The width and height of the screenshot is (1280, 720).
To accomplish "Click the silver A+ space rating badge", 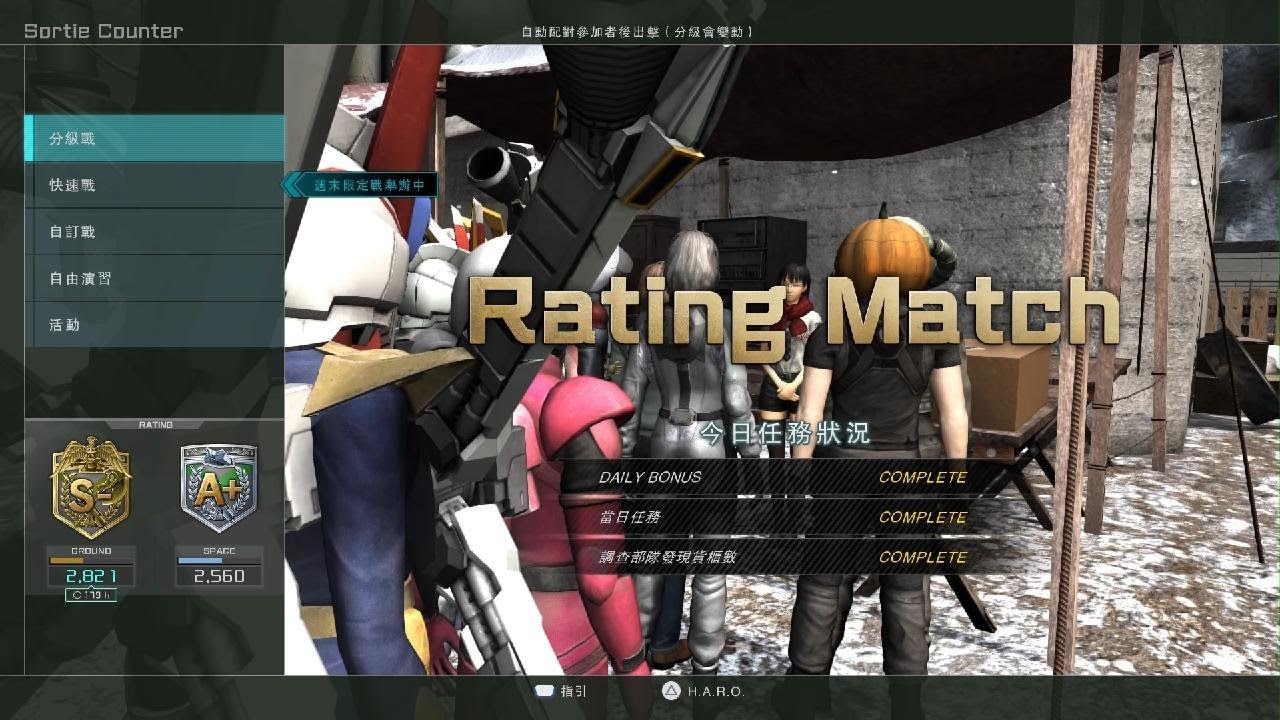I will tap(218, 489).
